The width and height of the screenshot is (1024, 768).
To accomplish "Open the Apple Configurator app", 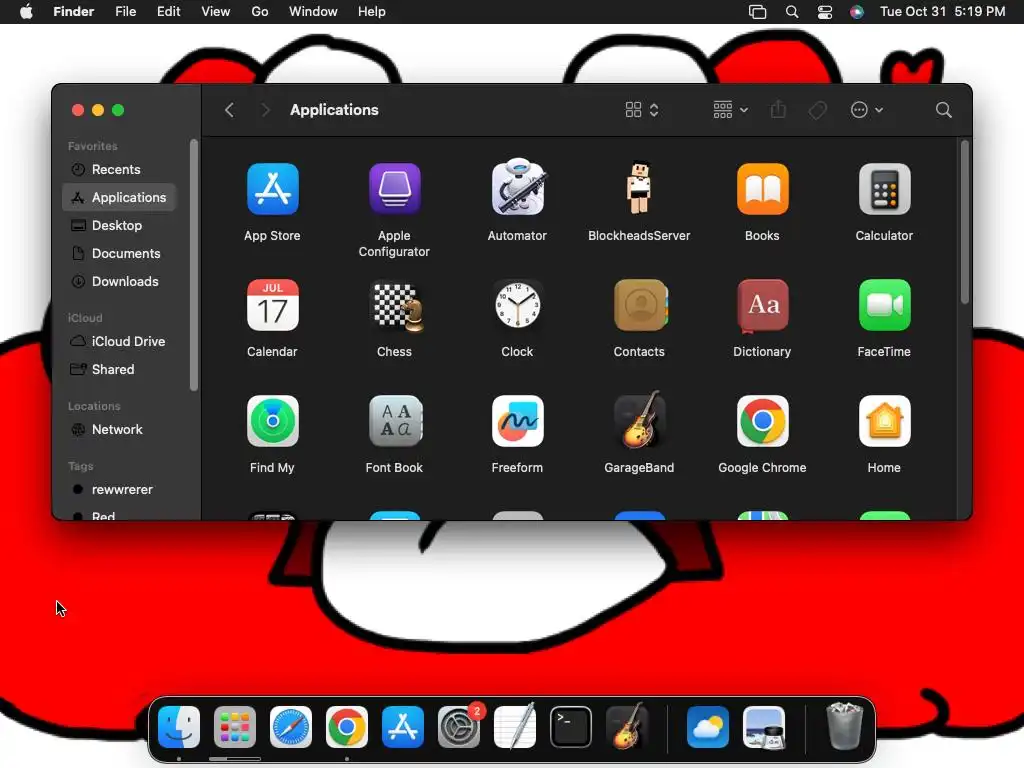I will pos(394,189).
